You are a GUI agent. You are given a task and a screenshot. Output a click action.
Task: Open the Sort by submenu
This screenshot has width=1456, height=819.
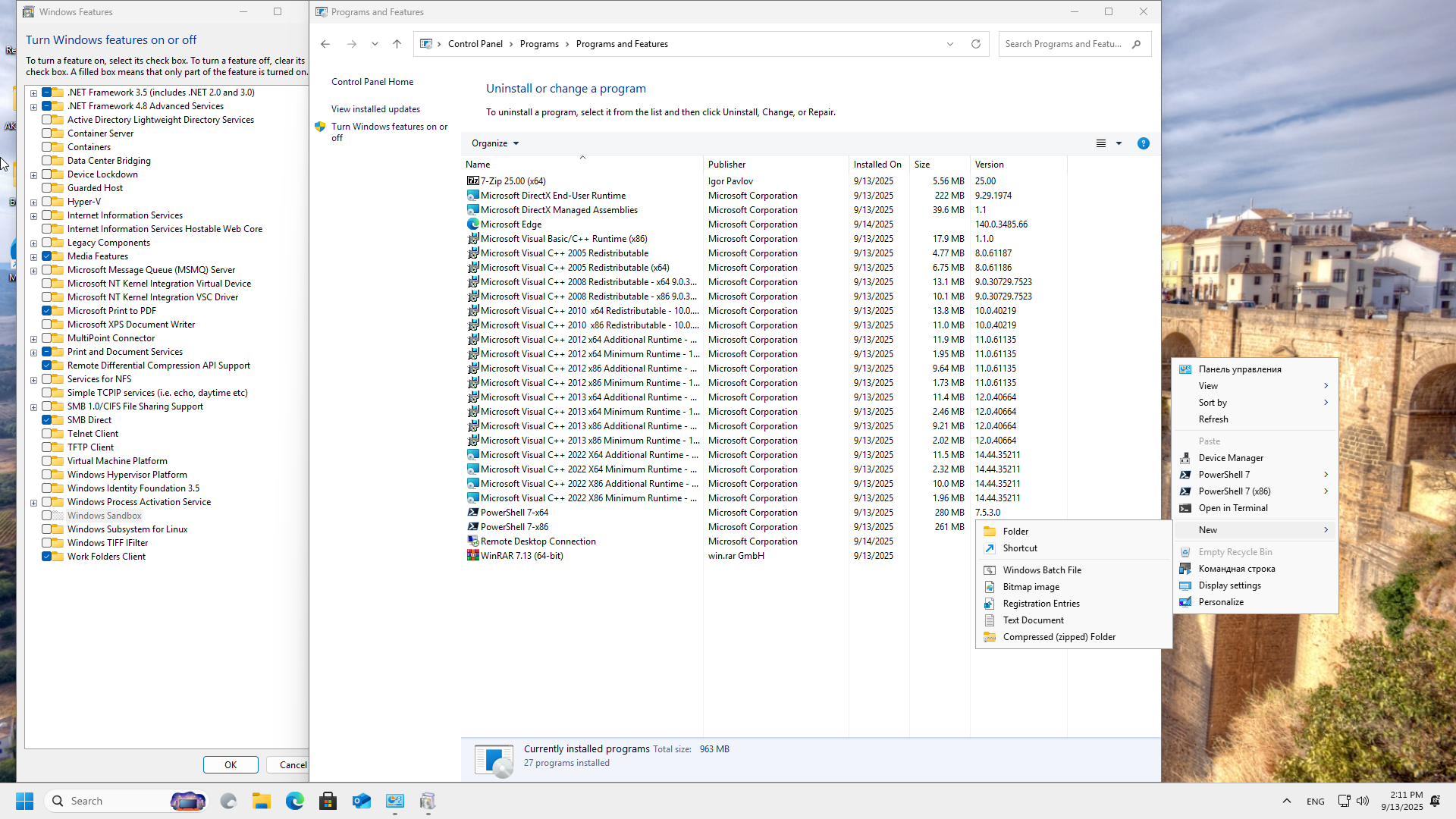pos(1256,403)
